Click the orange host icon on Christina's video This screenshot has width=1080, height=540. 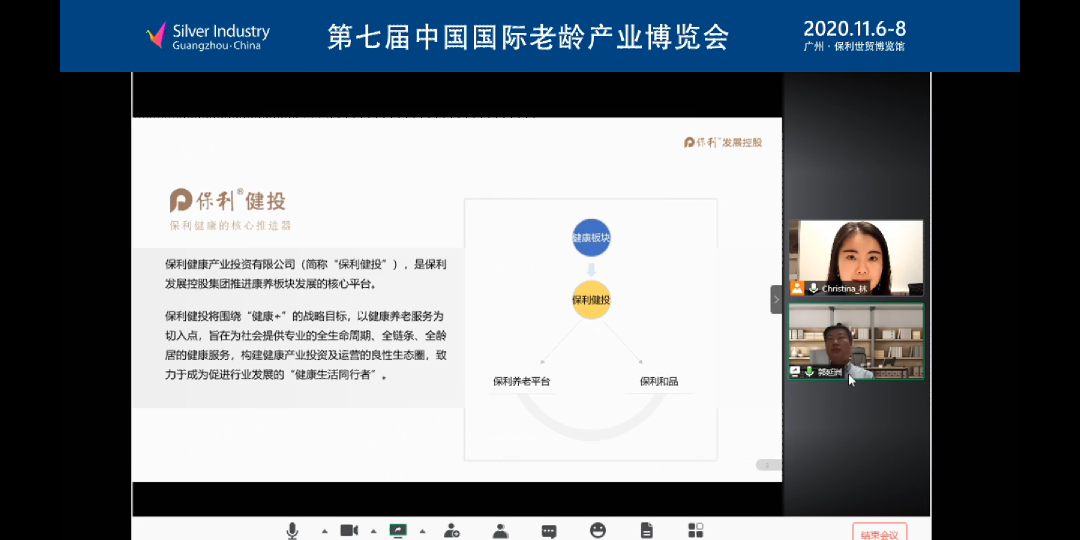pyautogui.click(x=797, y=288)
